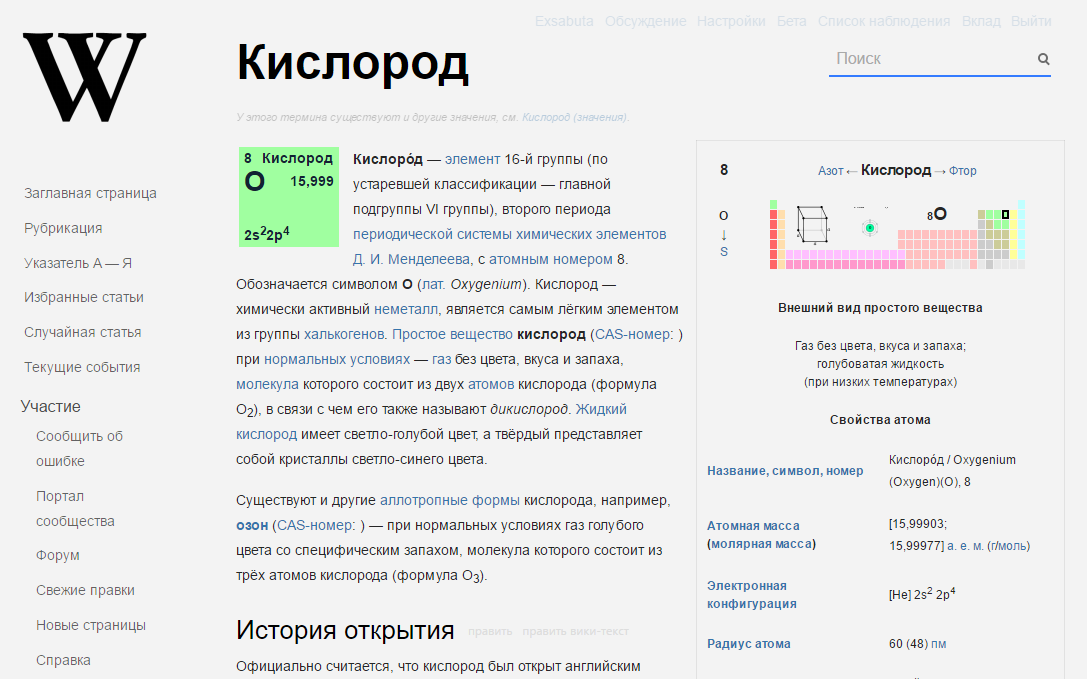The image size is (1087, 679).
Task: Click править next to История открытия
Action: point(490,631)
